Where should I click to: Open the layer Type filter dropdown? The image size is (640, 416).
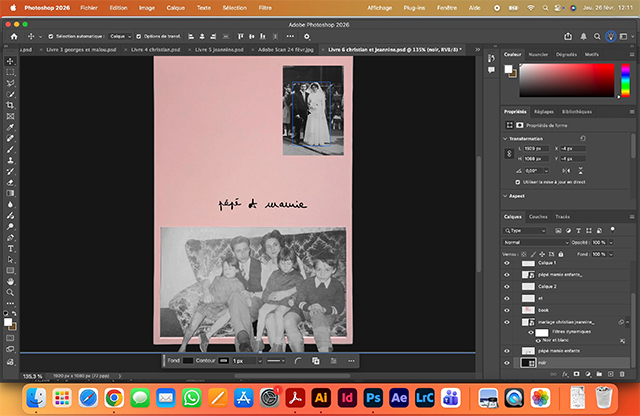click(525, 231)
